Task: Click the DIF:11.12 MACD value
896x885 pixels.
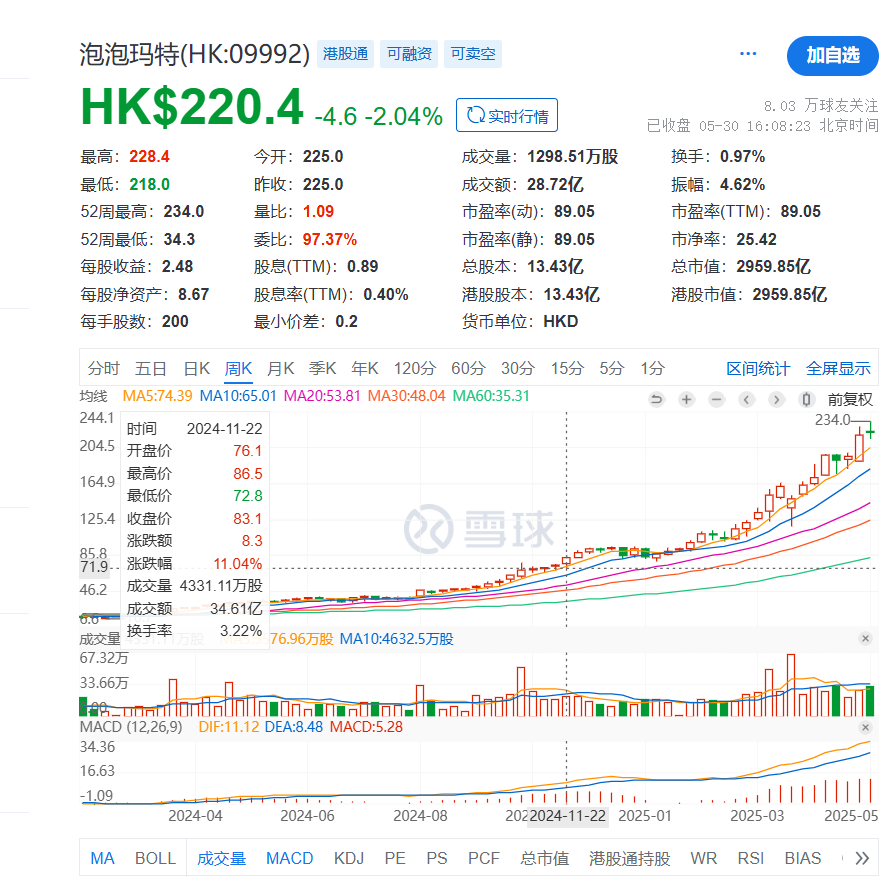Action: pos(229,727)
